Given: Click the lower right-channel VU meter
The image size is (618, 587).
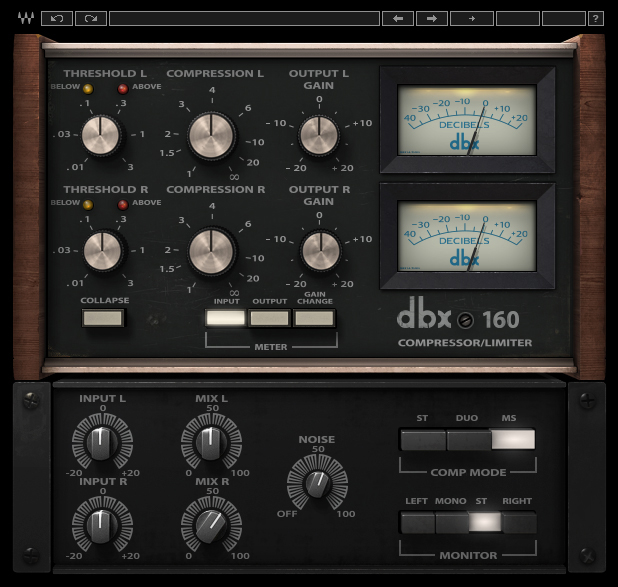Looking at the screenshot, I should pos(467,236).
